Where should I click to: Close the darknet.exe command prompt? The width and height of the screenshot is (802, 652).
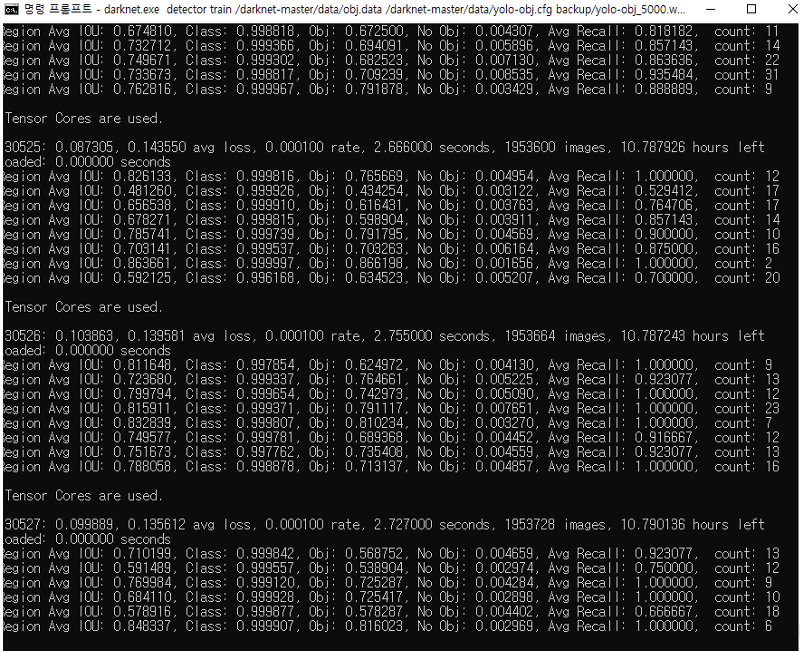coord(790,10)
